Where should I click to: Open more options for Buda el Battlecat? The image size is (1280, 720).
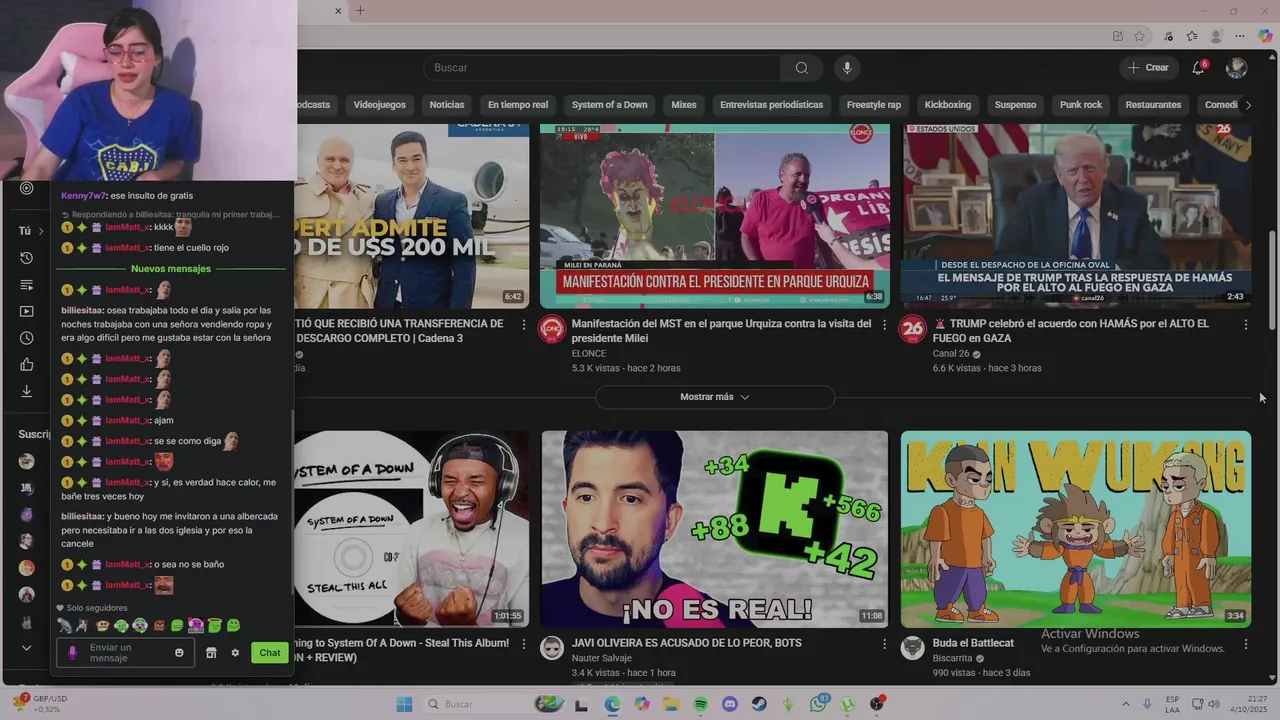1245,644
